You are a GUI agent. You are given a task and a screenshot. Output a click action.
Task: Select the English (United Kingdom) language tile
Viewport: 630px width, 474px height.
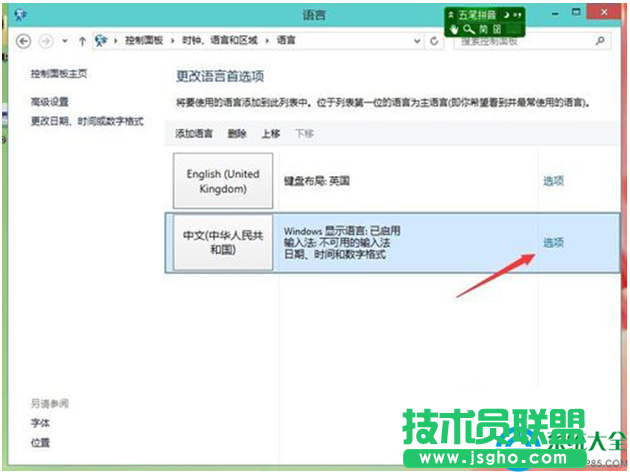[223, 181]
